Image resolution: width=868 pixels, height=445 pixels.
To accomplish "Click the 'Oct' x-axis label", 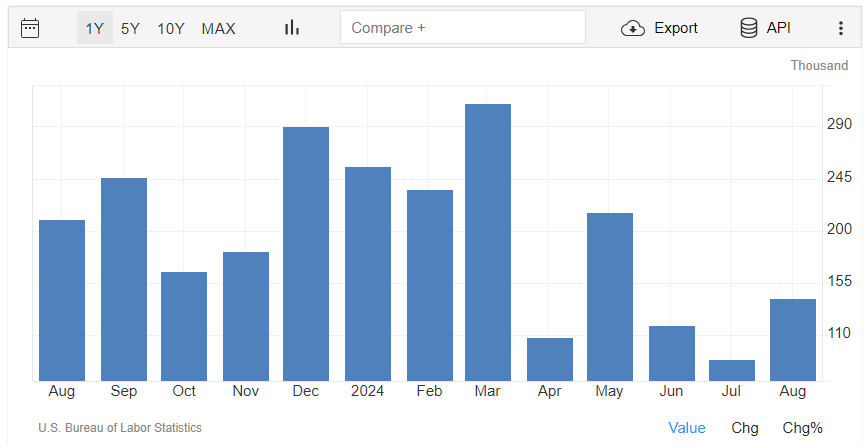I will (184, 391).
